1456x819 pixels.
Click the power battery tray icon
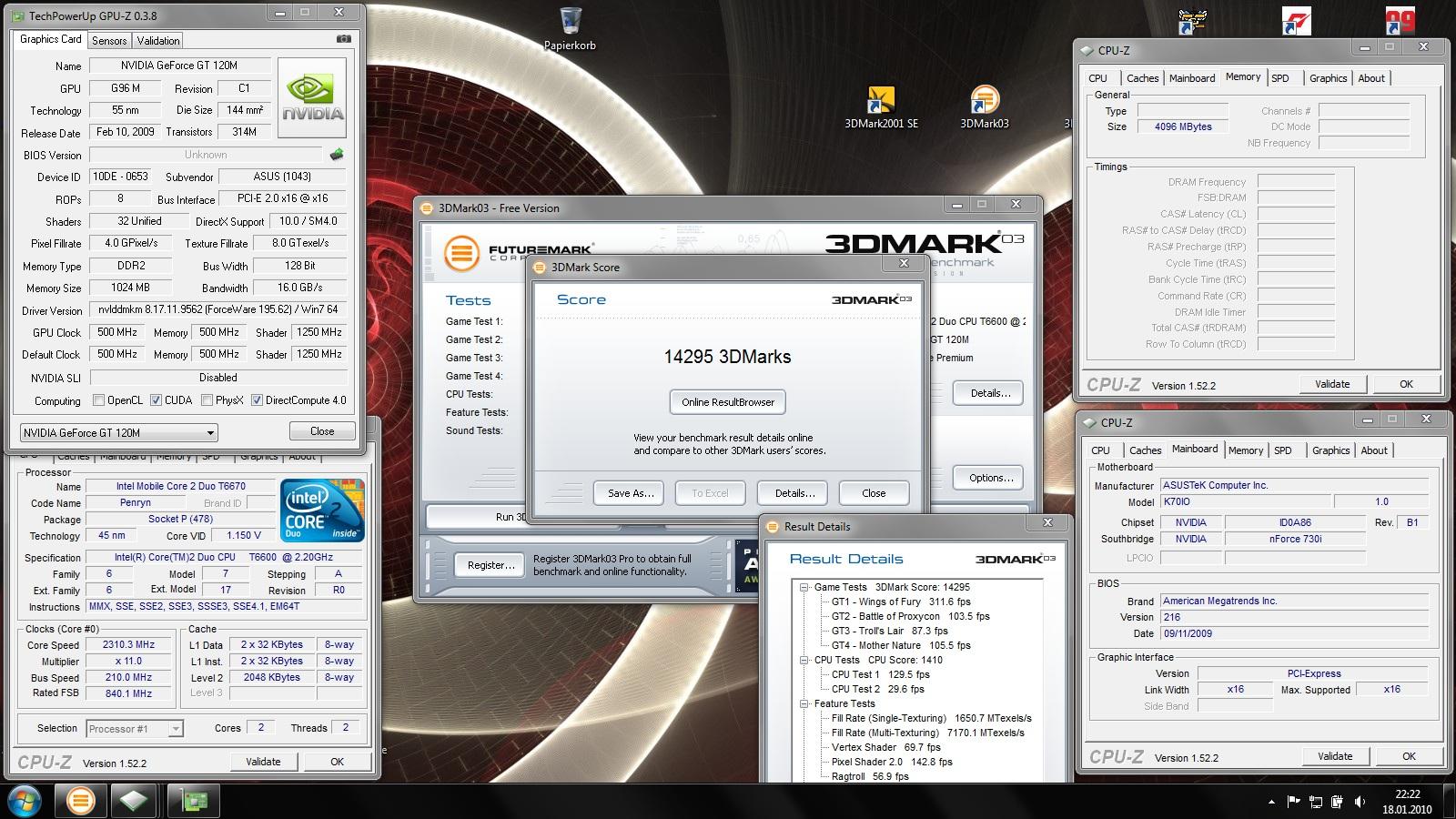coord(1338,802)
